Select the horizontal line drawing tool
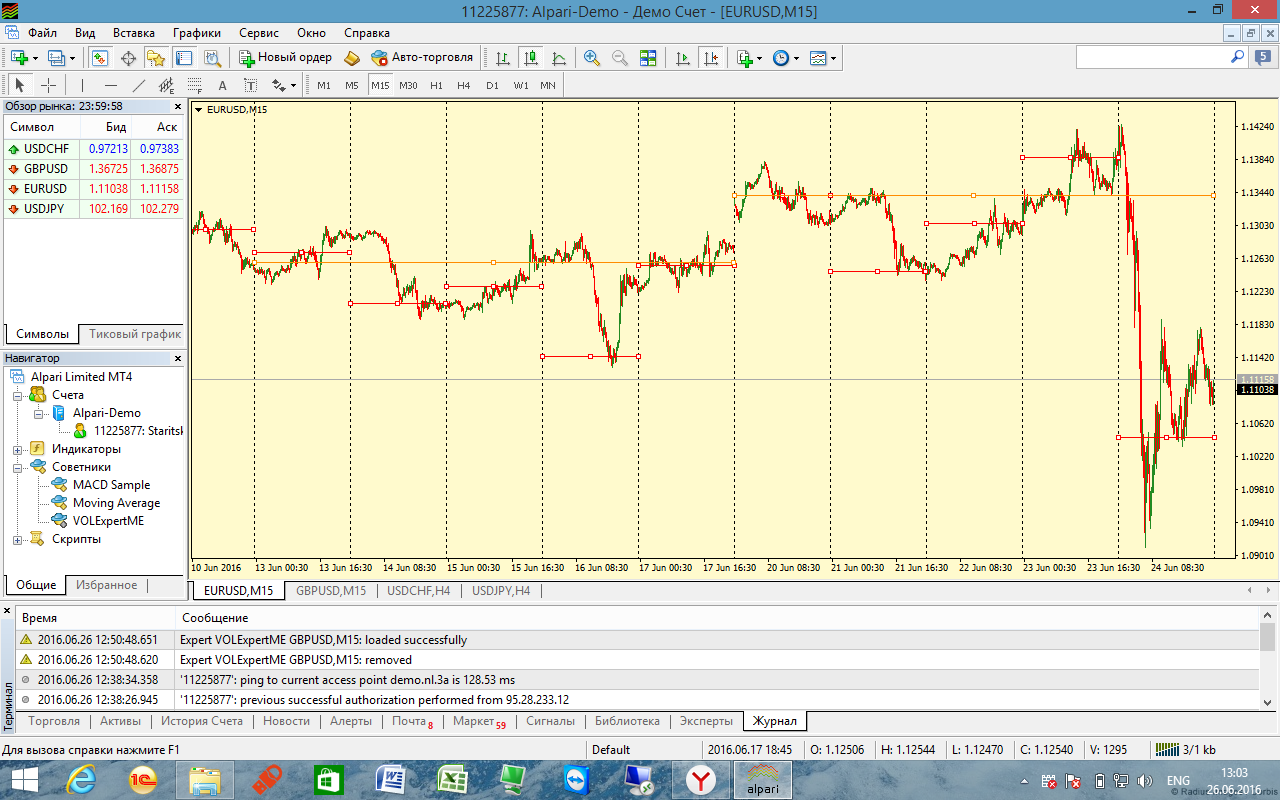This screenshot has height=800, width=1280. [x=110, y=85]
